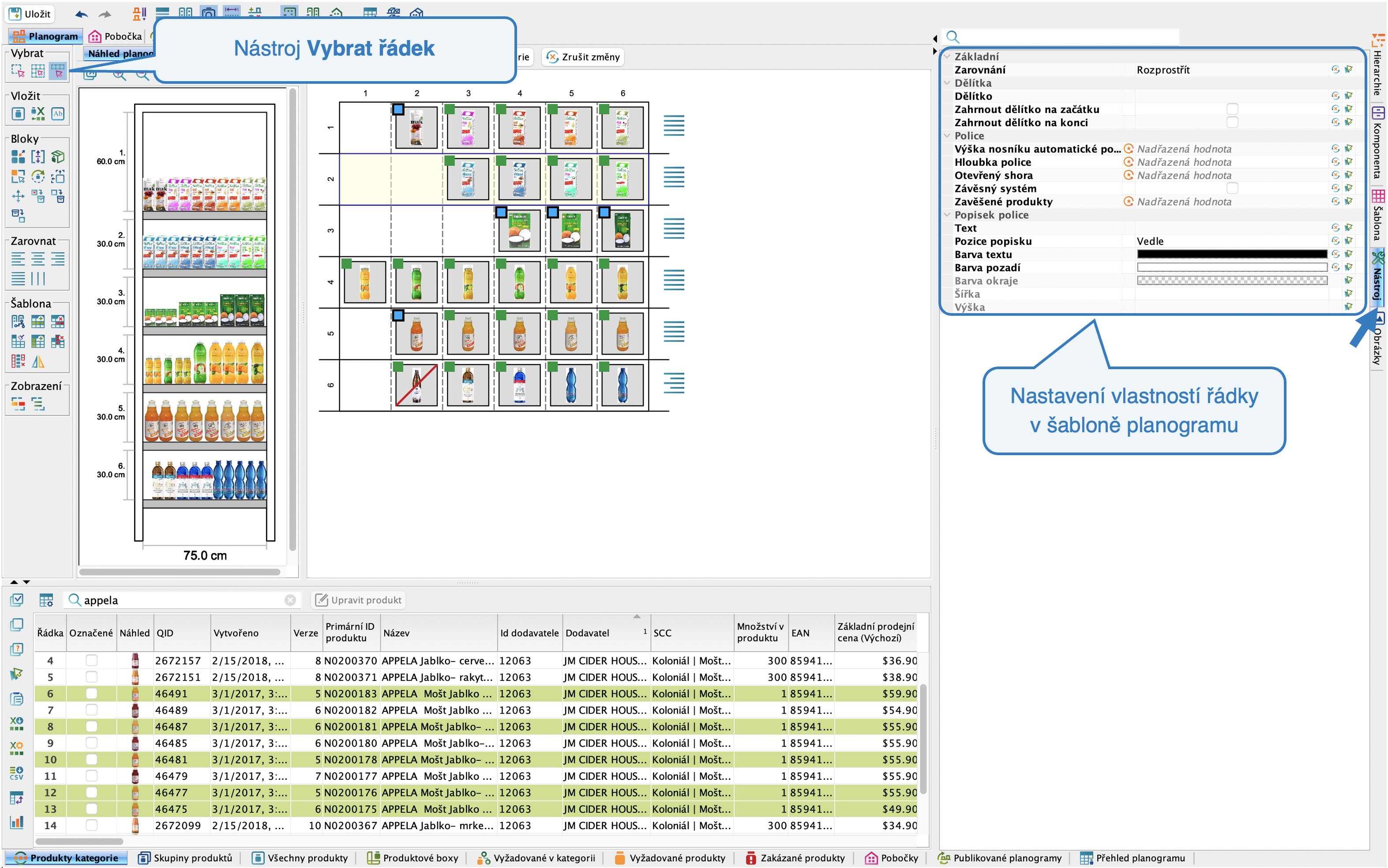The image size is (1388, 868).
Task: Open the Šablona vertical side tab
Action: tap(1378, 215)
